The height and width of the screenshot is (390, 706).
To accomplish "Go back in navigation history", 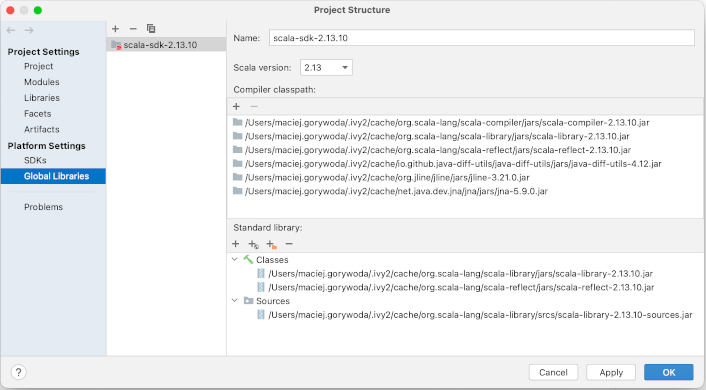I will 11,30.
